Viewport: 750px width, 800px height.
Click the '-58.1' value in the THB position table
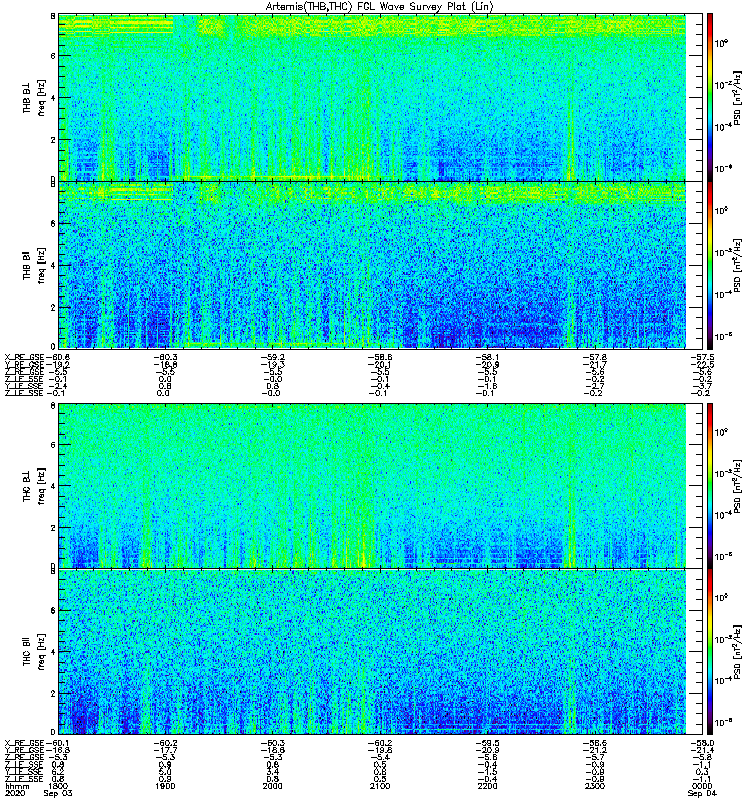coord(487,357)
